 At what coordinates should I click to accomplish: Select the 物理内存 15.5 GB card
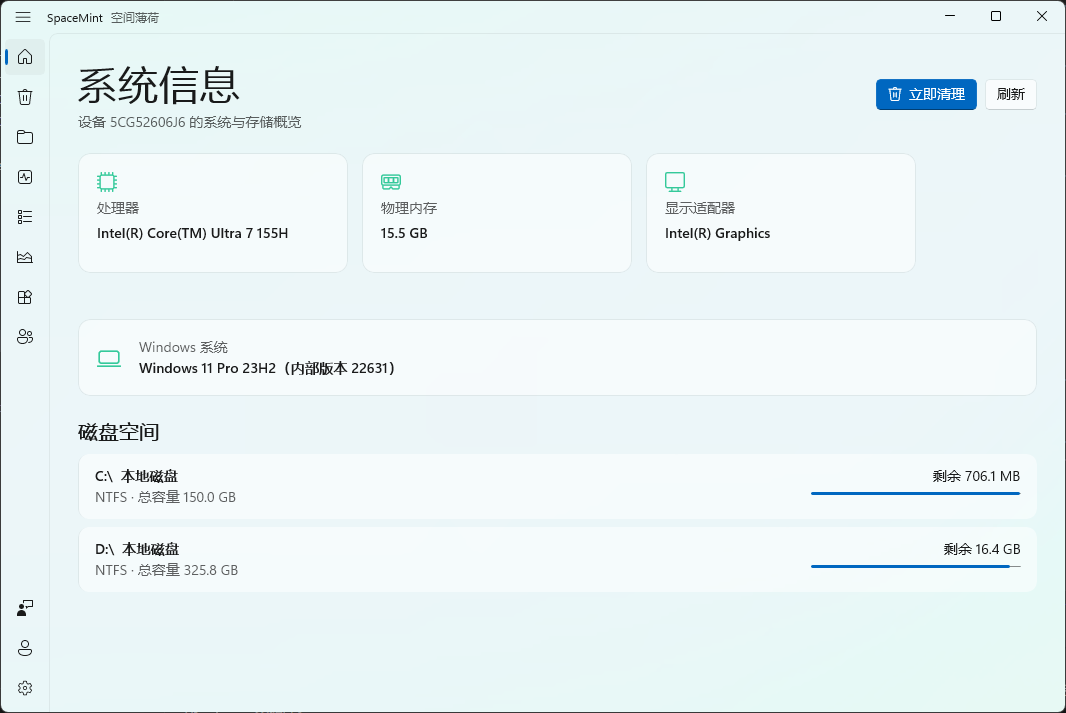click(x=497, y=213)
